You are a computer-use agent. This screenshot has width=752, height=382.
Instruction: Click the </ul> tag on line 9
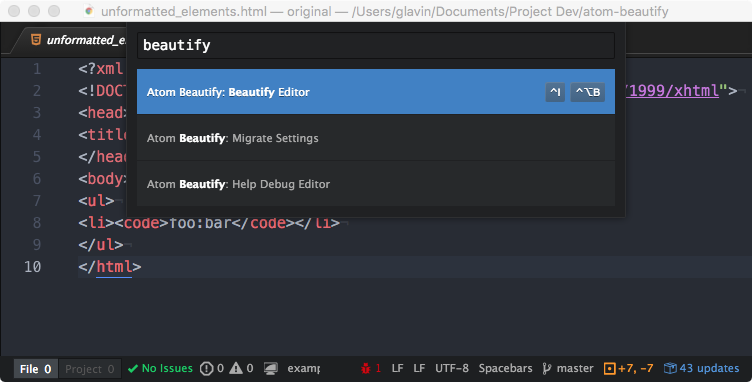pos(101,244)
